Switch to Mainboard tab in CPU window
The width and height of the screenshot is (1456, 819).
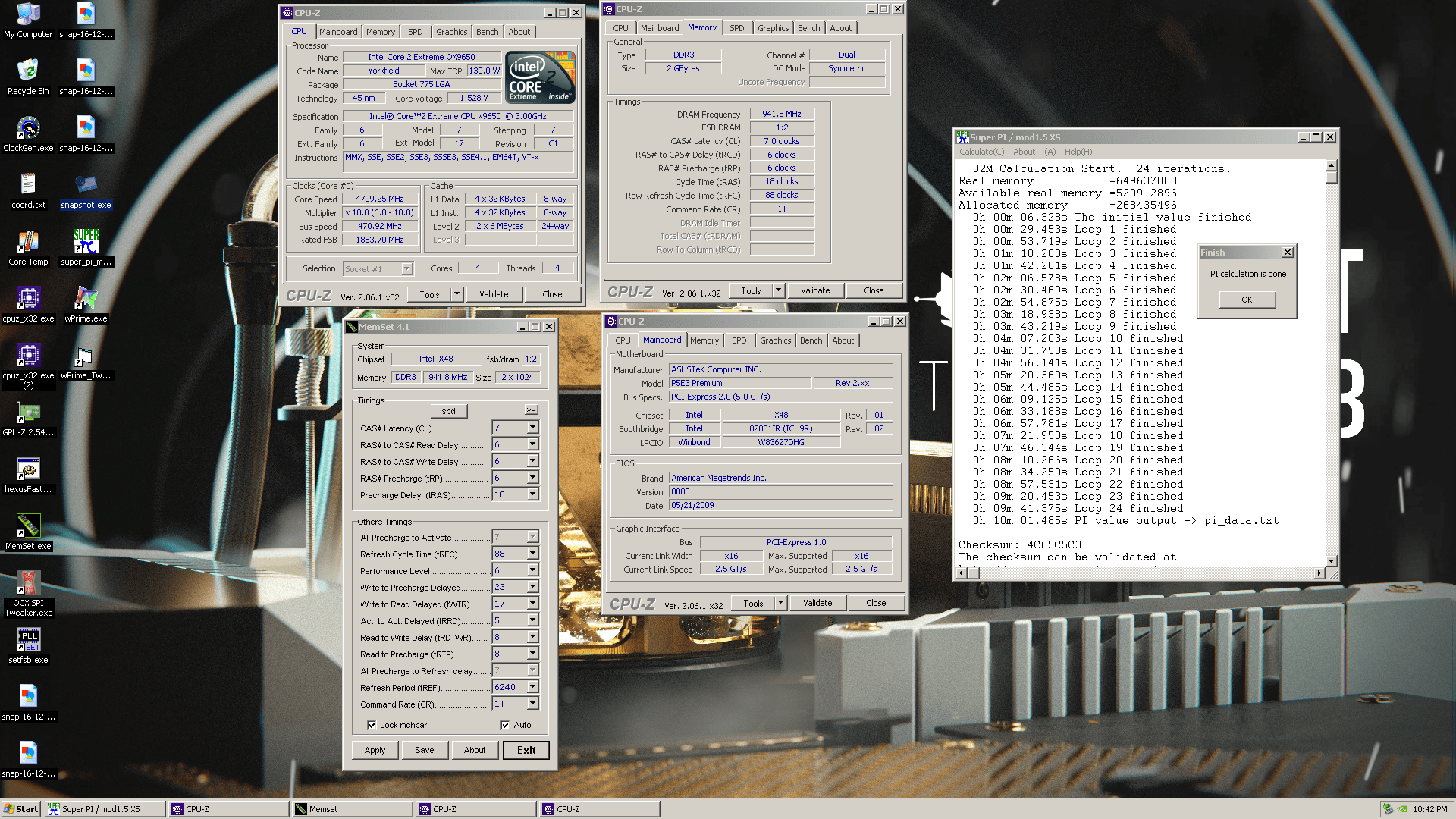click(337, 32)
